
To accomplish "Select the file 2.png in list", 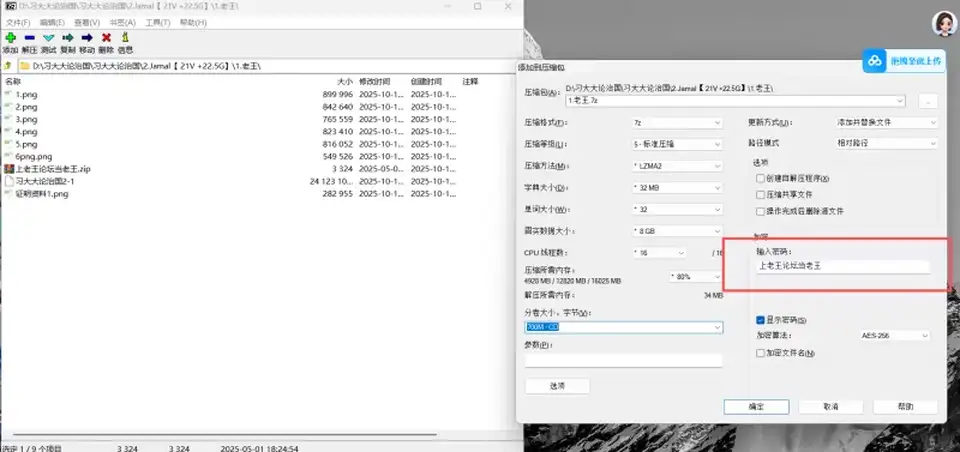I will click(26, 107).
